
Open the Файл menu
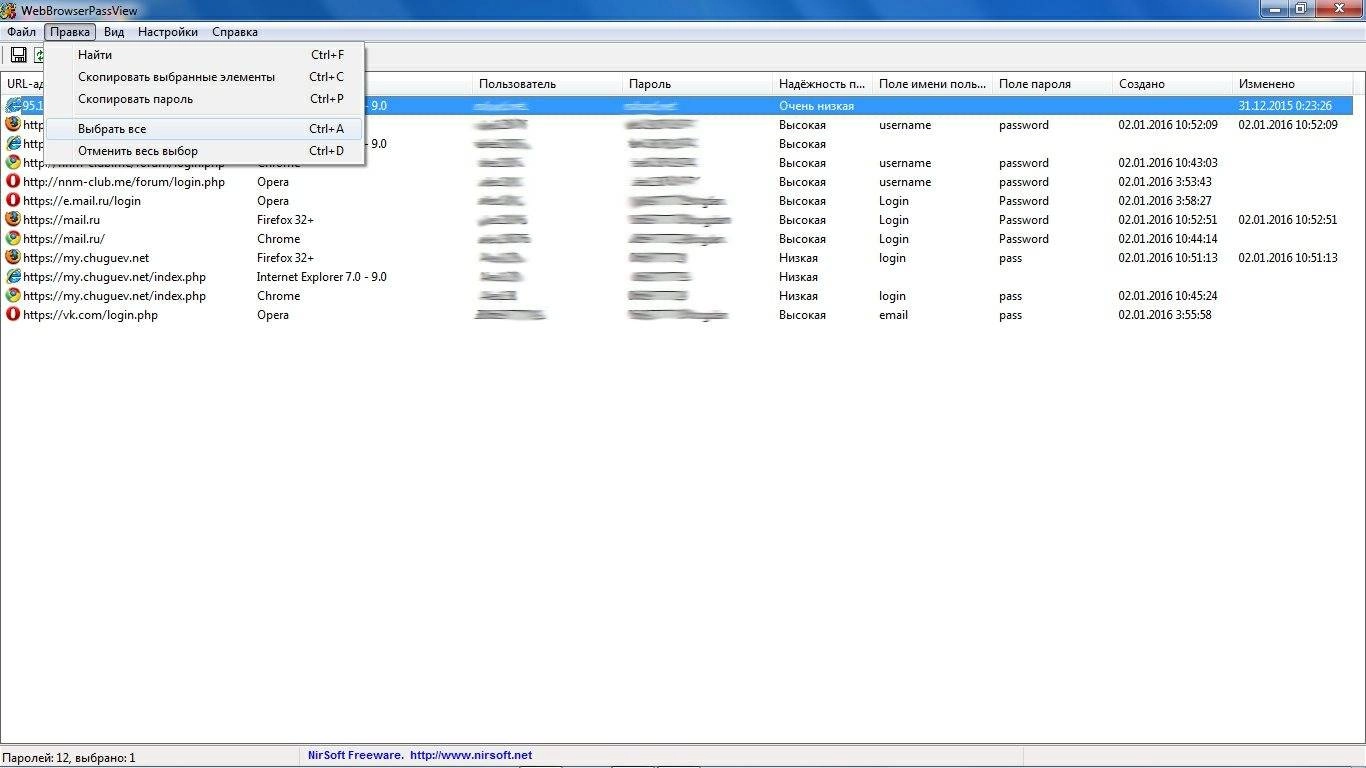[21, 32]
